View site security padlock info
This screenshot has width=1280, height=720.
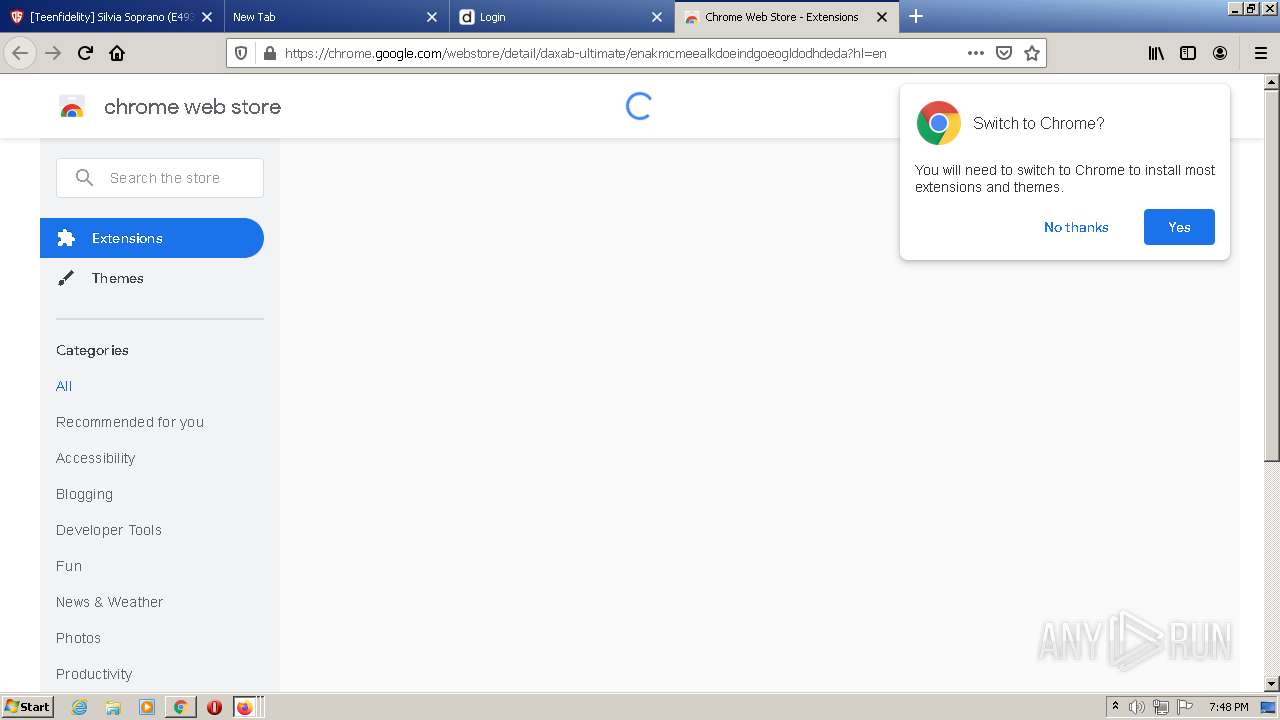(268, 53)
